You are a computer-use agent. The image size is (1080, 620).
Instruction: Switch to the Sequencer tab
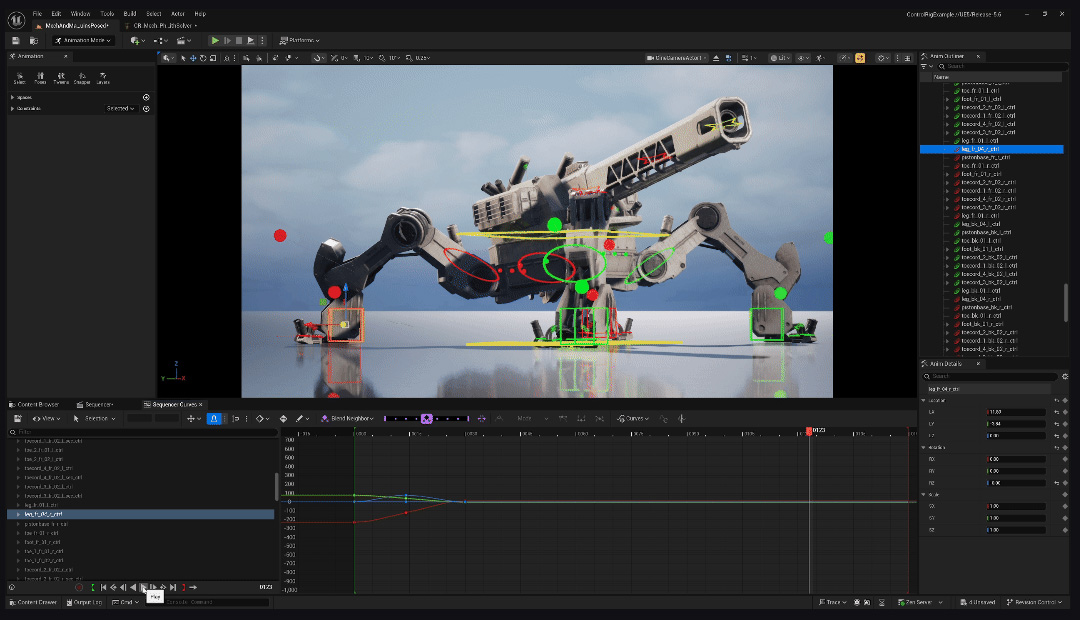98,404
